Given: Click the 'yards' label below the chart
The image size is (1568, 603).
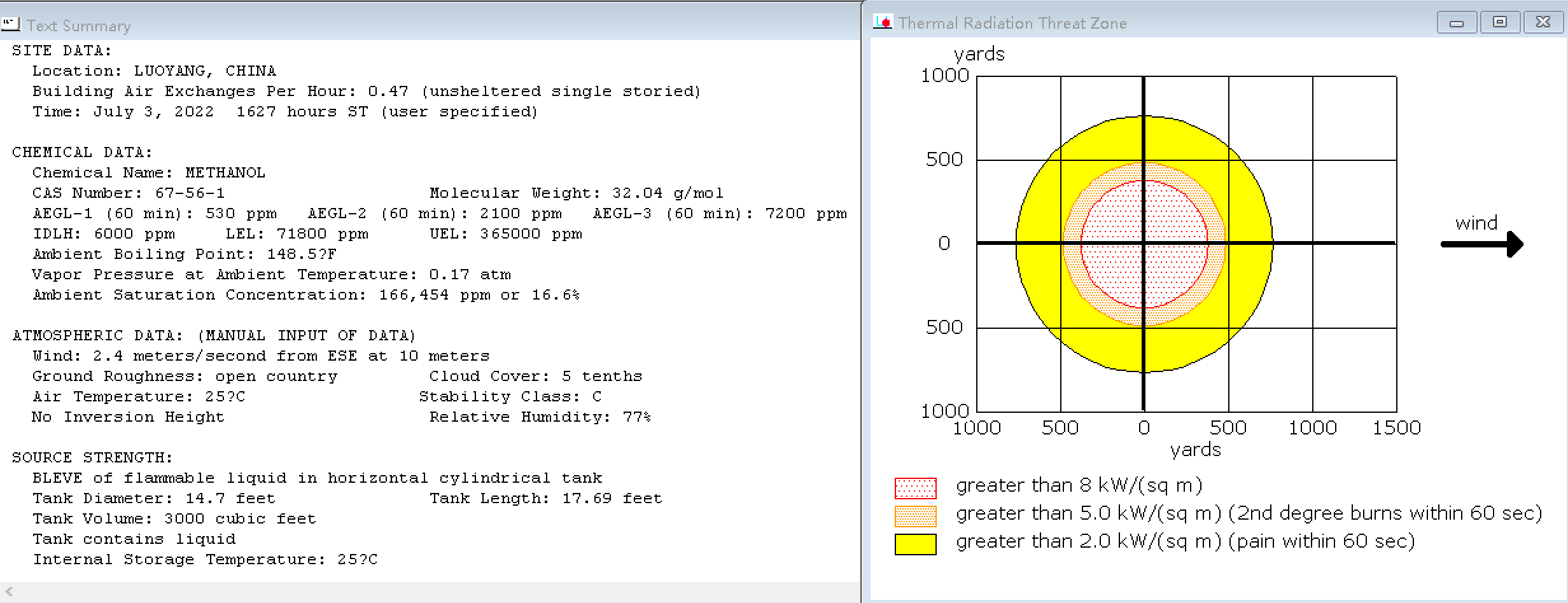Looking at the screenshot, I should (1196, 450).
